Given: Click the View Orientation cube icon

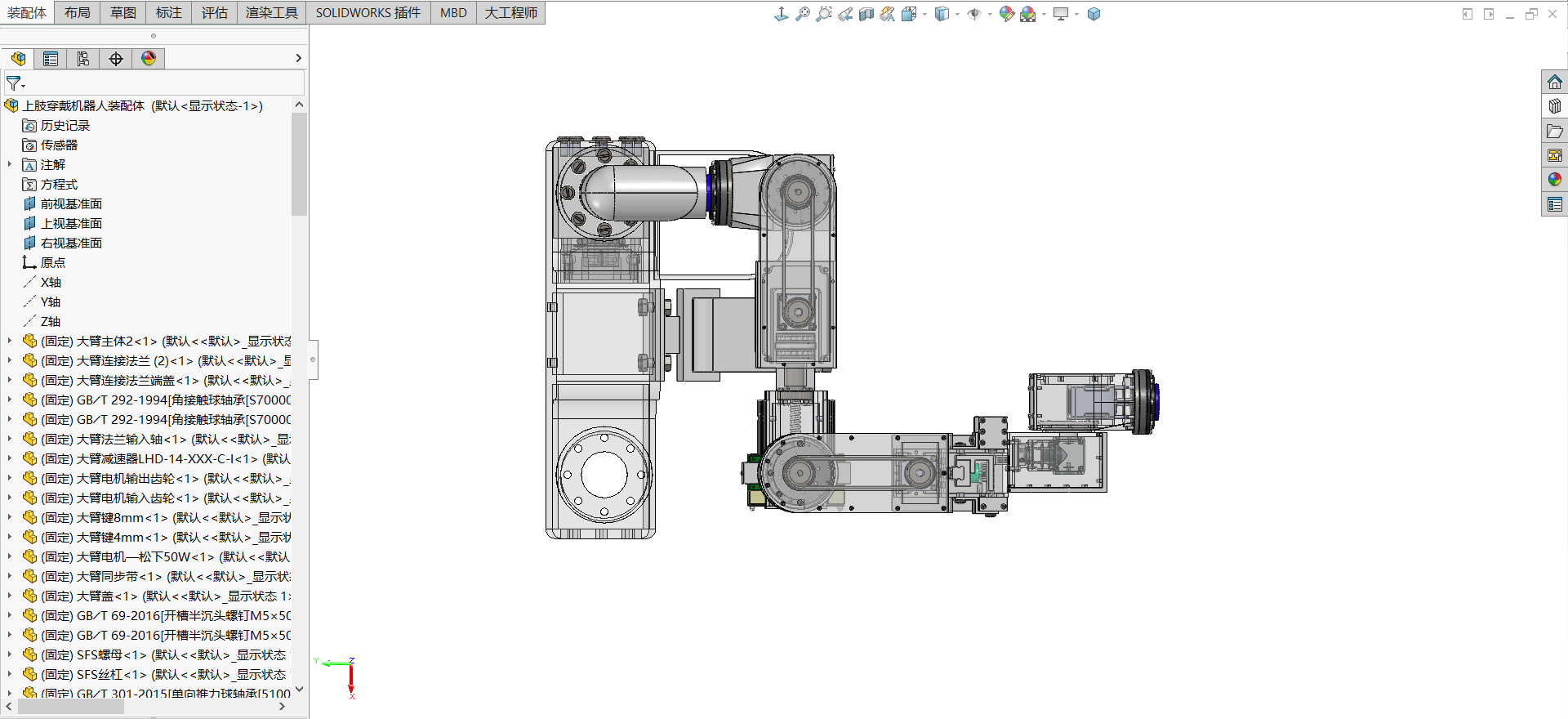Looking at the screenshot, I should pos(909,14).
